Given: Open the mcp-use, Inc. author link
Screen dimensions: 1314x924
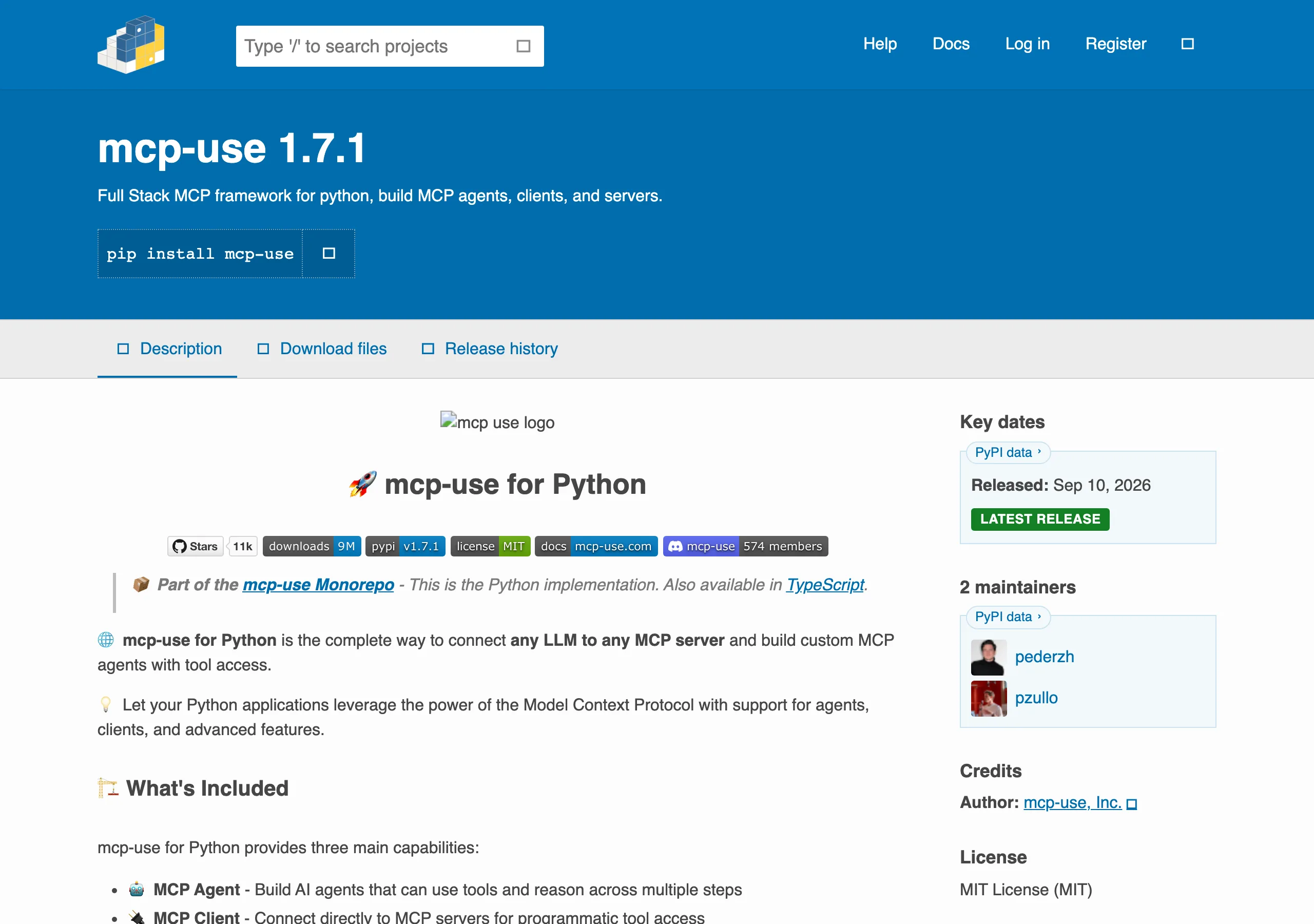Looking at the screenshot, I should 1072,803.
